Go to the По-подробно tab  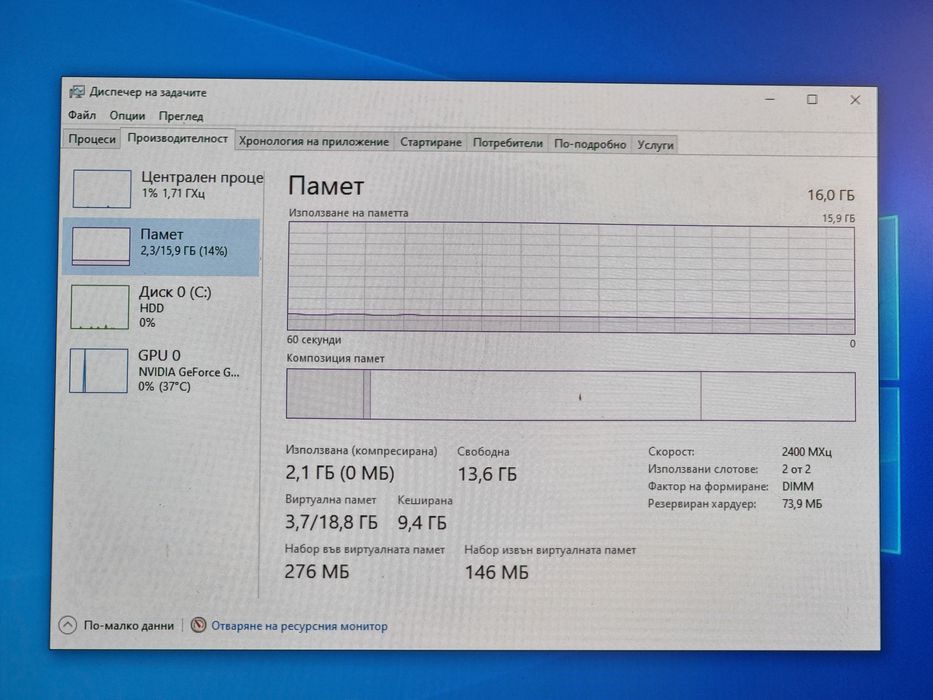(x=590, y=144)
